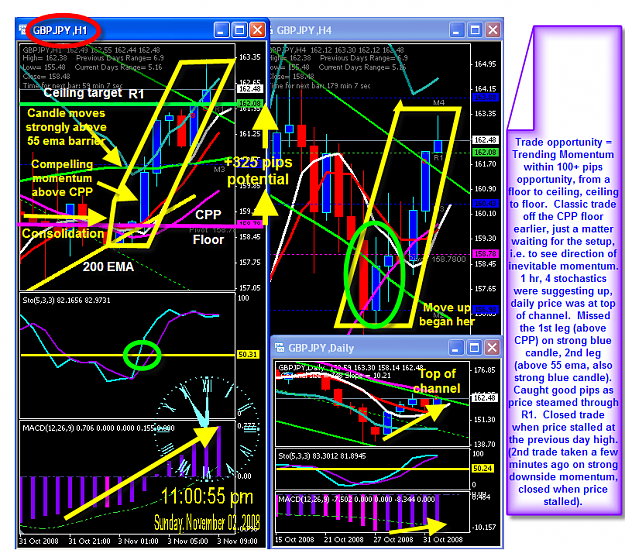Screen dimensions: 625x550
Task: Click the 31 Oct 21:00 time axis label
Action: click(89, 541)
